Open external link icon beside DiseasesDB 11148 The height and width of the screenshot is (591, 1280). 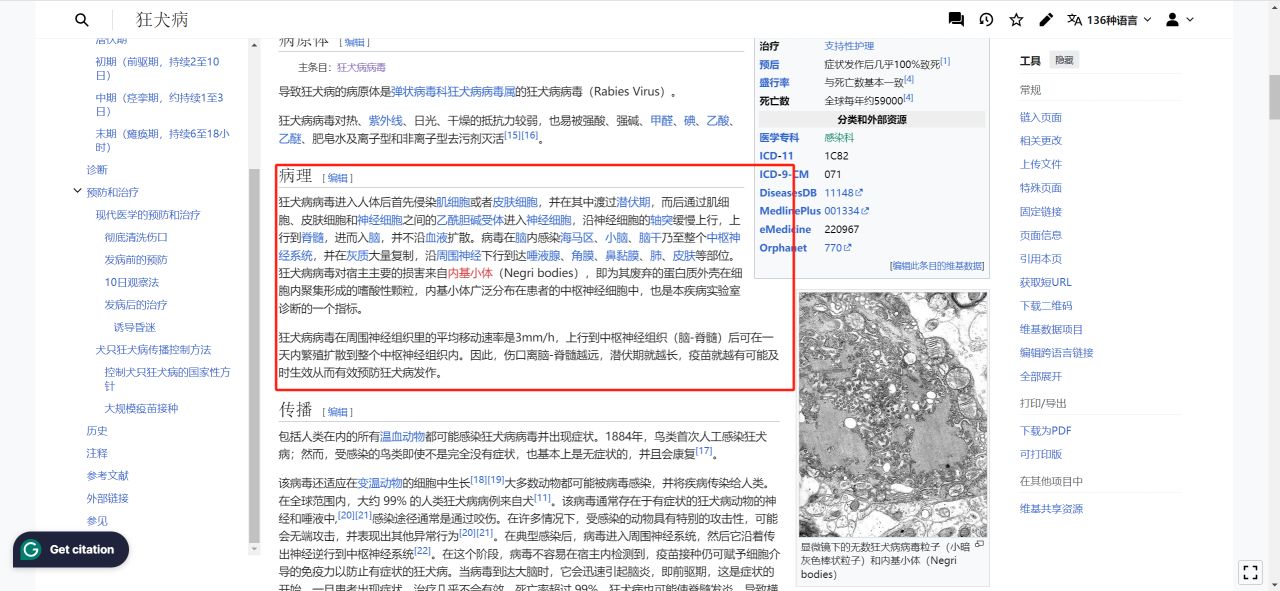tap(859, 192)
